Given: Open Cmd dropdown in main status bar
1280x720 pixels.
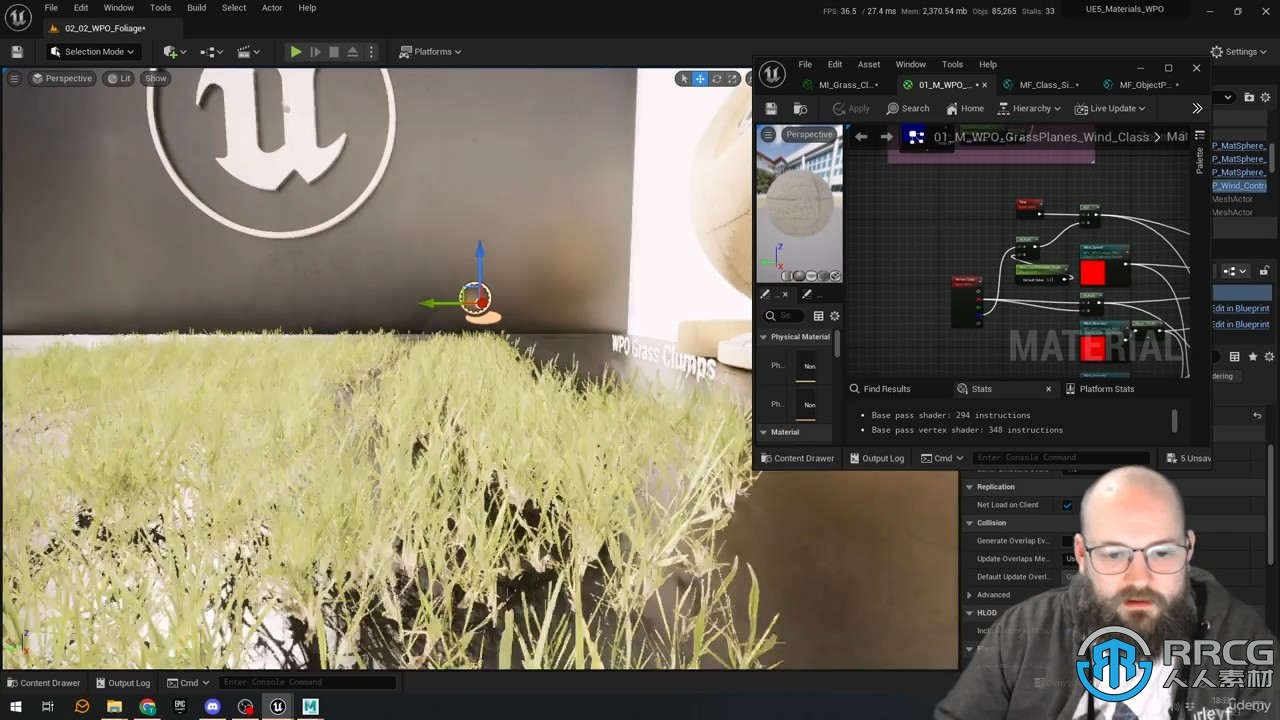Looking at the screenshot, I should (189, 683).
